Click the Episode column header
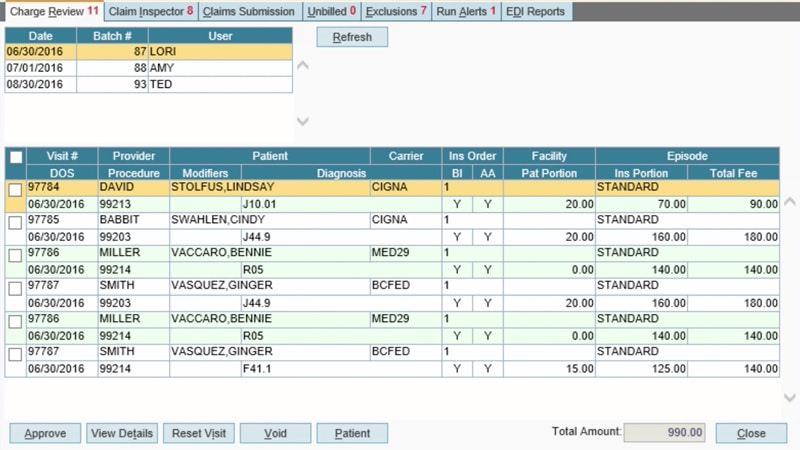Image resolution: width=800 pixels, height=450 pixels. pyautogui.click(x=687, y=156)
